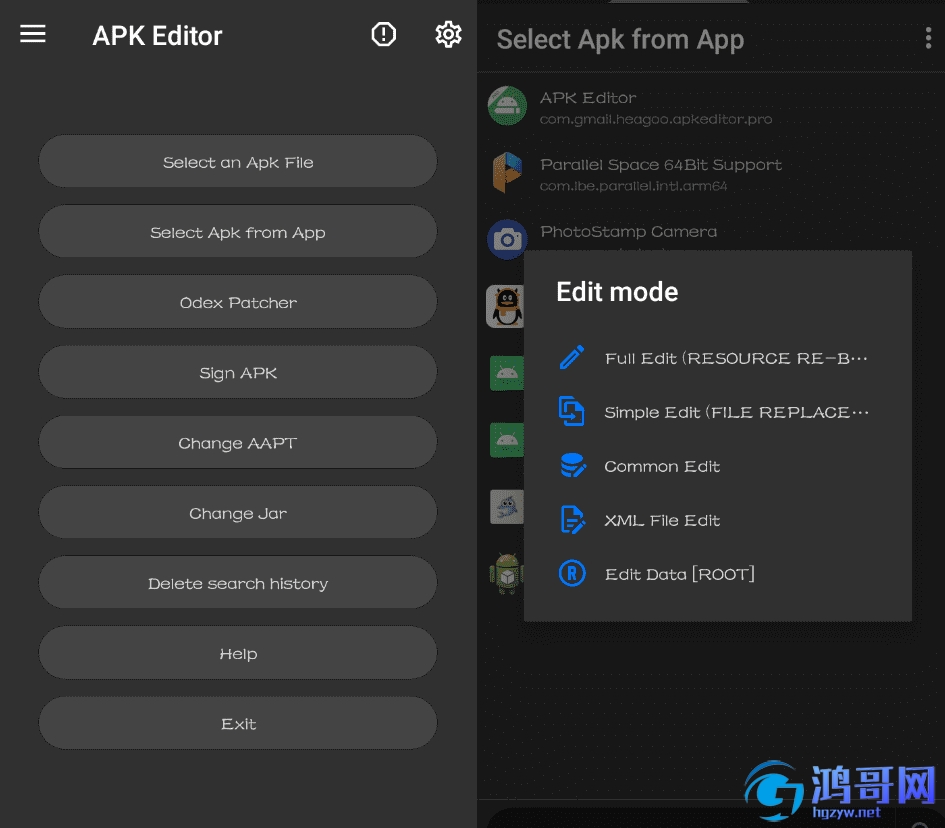Click the XML File Edit document icon
The height and width of the screenshot is (828, 945).
tap(571, 520)
